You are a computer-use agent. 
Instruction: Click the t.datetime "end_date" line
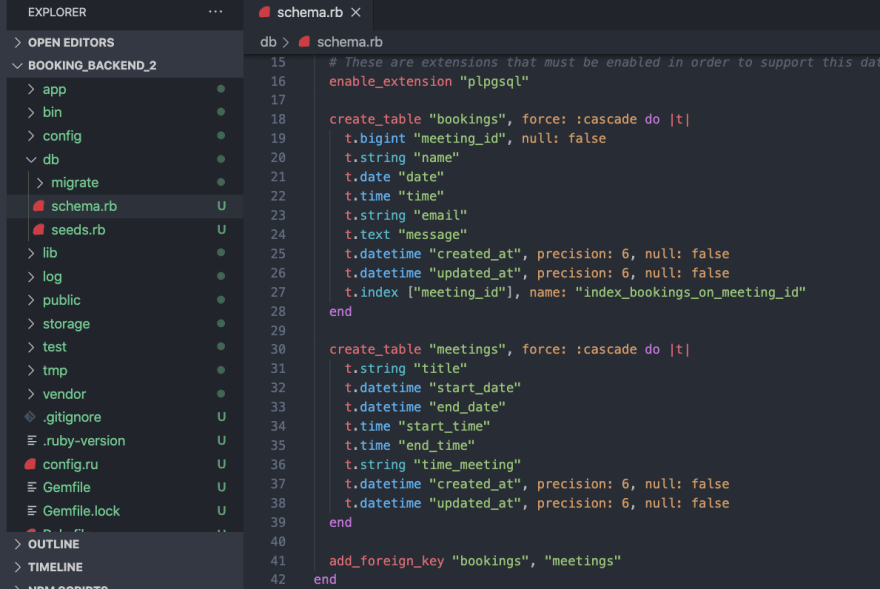tap(425, 407)
